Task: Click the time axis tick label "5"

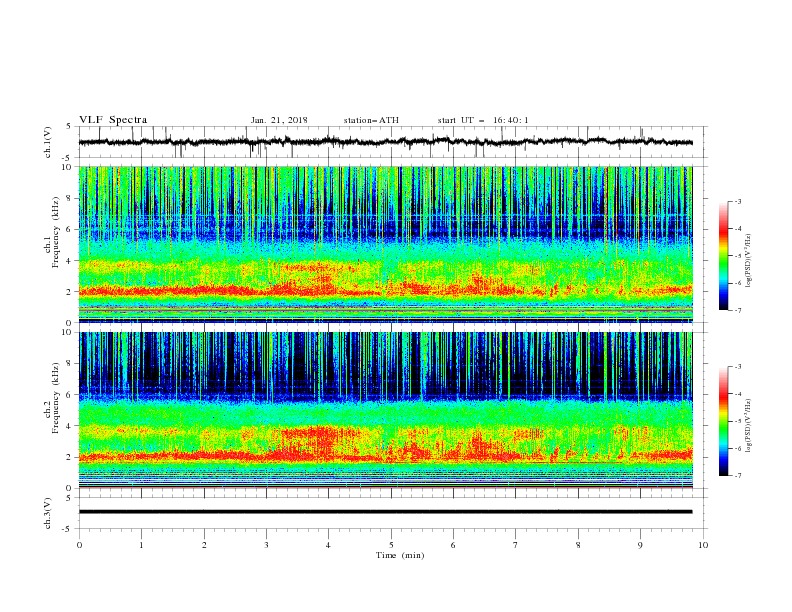Action: coord(391,545)
